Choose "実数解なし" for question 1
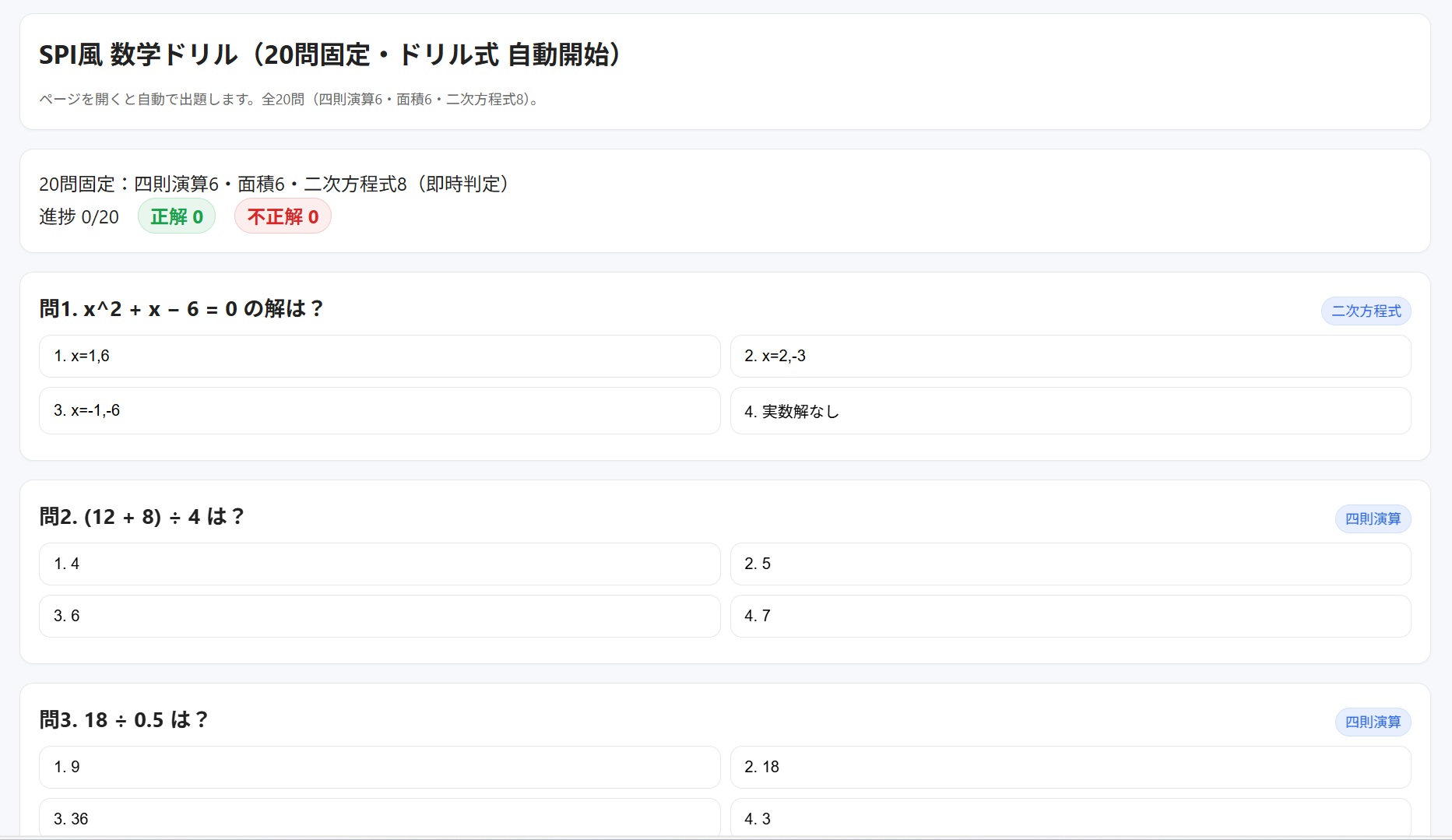The image size is (1452, 840). coord(1071,411)
